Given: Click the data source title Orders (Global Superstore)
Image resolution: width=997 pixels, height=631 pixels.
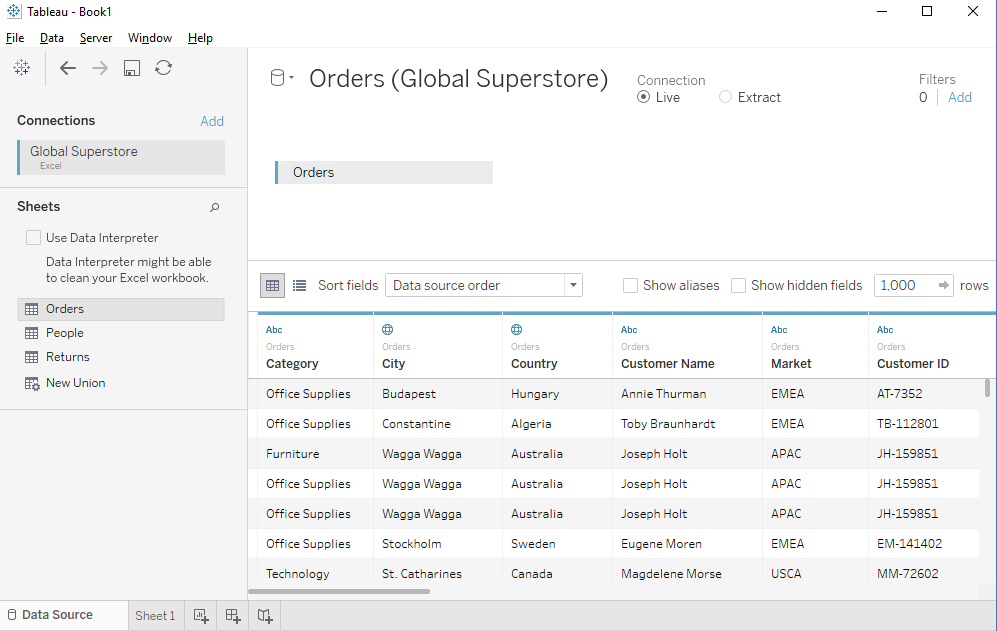Looking at the screenshot, I should coord(458,79).
